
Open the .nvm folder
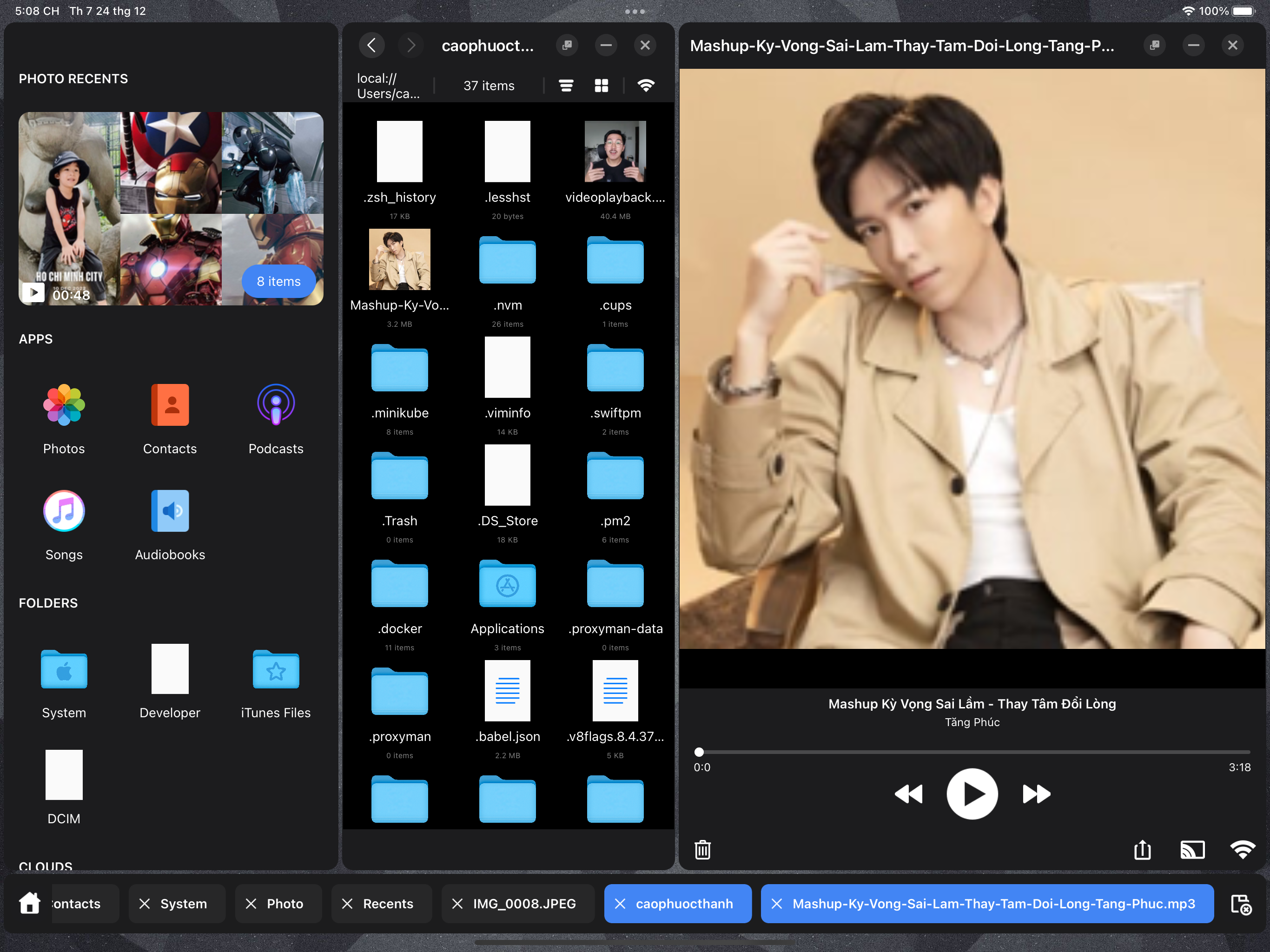[x=508, y=259]
